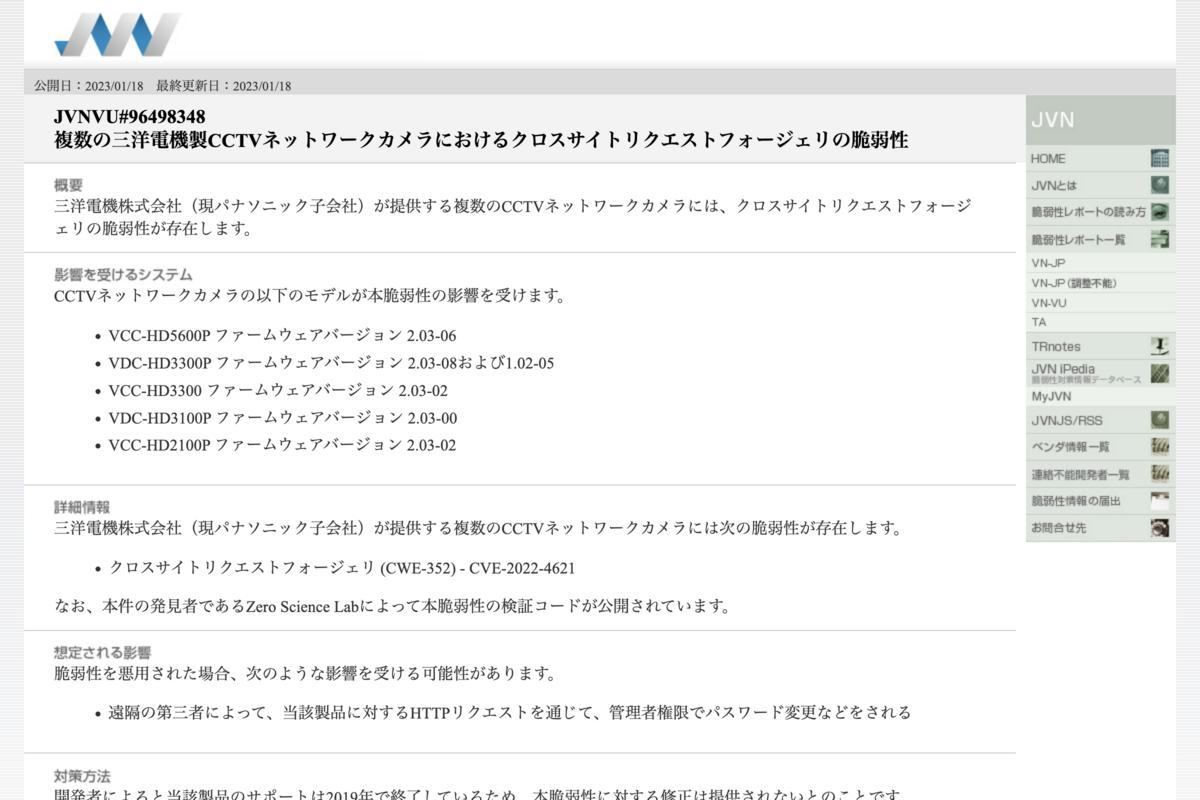
Task: Click the pin icon beside TRnotes
Action: pyautogui.click(x=1160, y=346)
